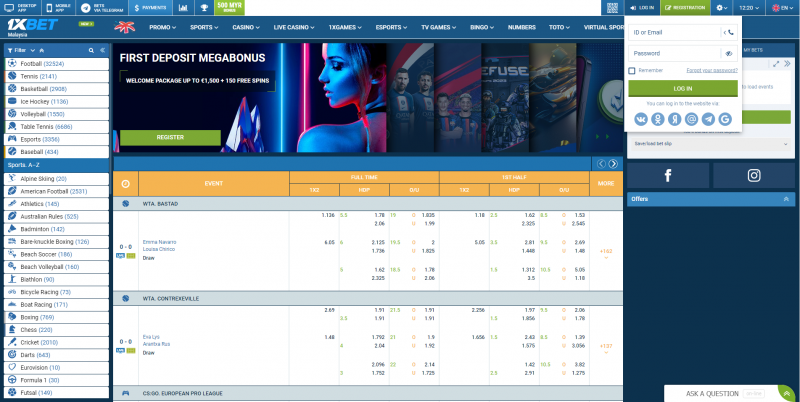Collapse the Offers panel

tap(786, 199)
